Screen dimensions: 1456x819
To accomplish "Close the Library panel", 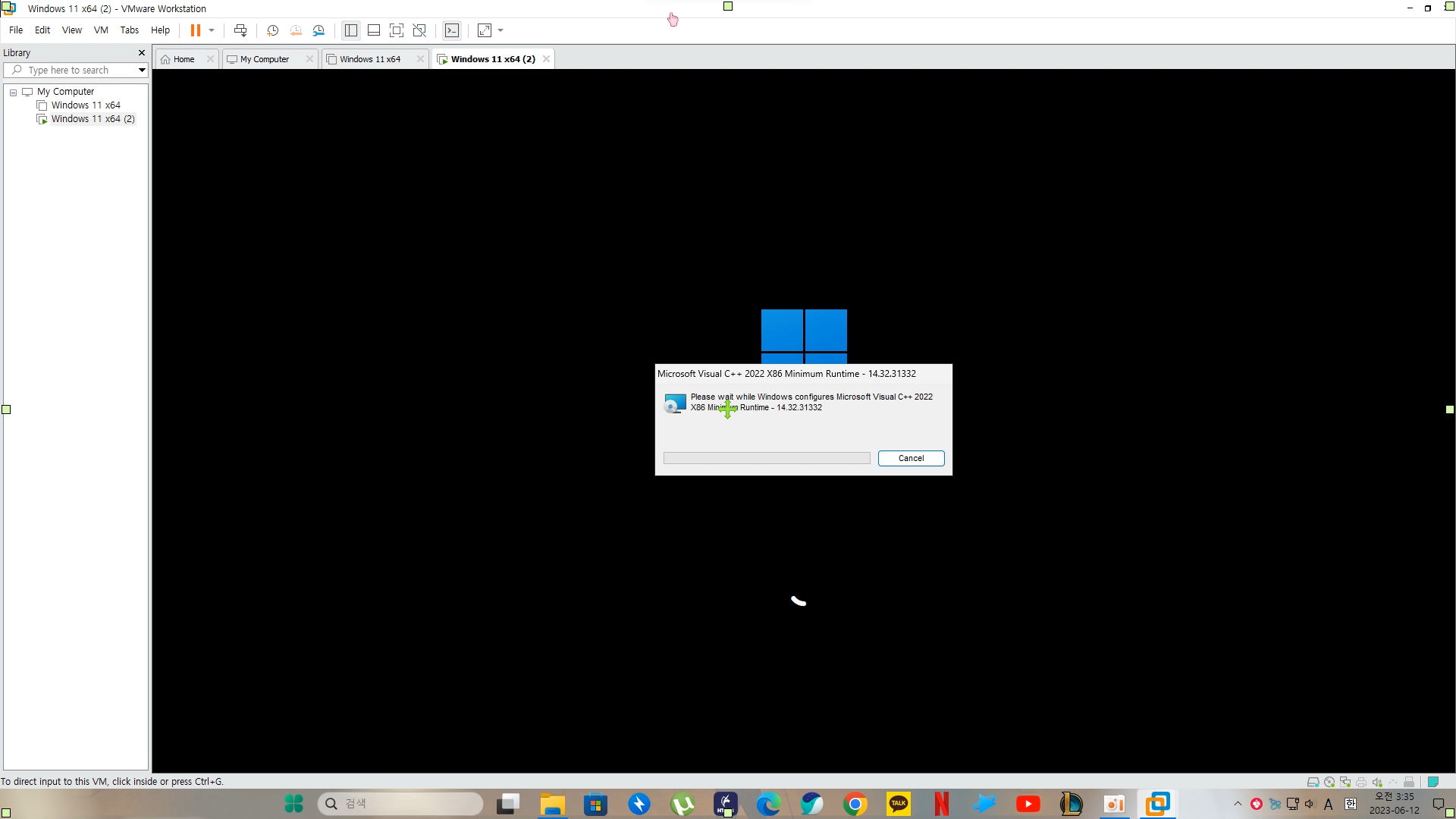I will pyautogui.click(x=141, y=53).
